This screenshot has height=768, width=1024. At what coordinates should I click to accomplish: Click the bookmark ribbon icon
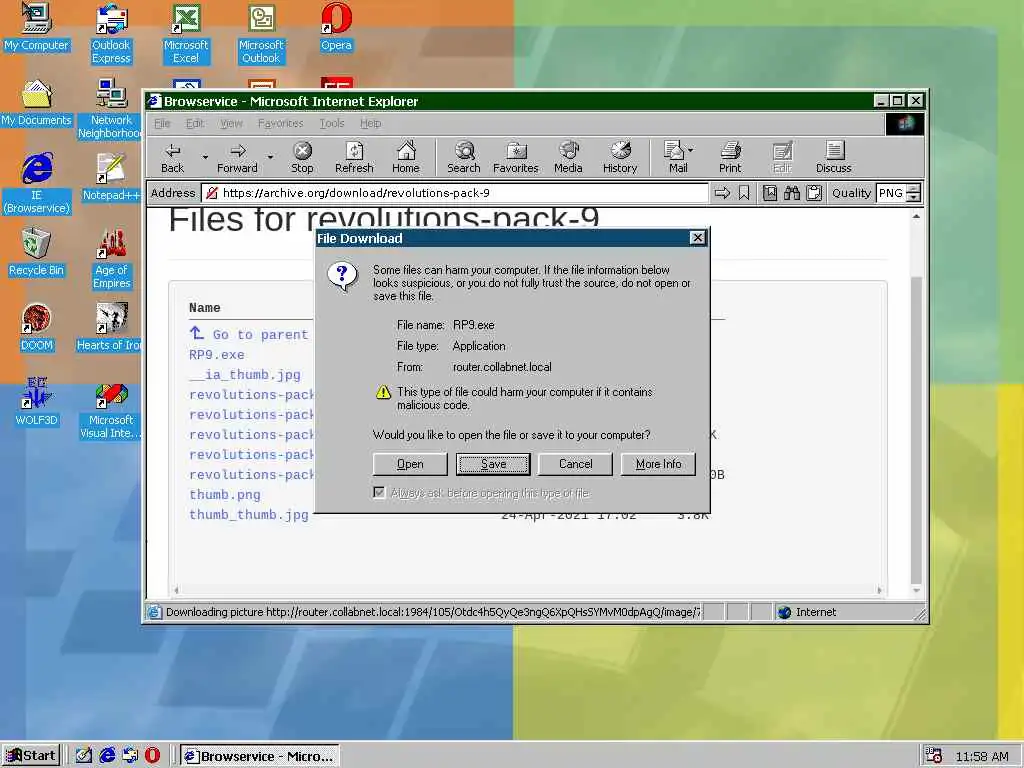(x=744, y=193)
